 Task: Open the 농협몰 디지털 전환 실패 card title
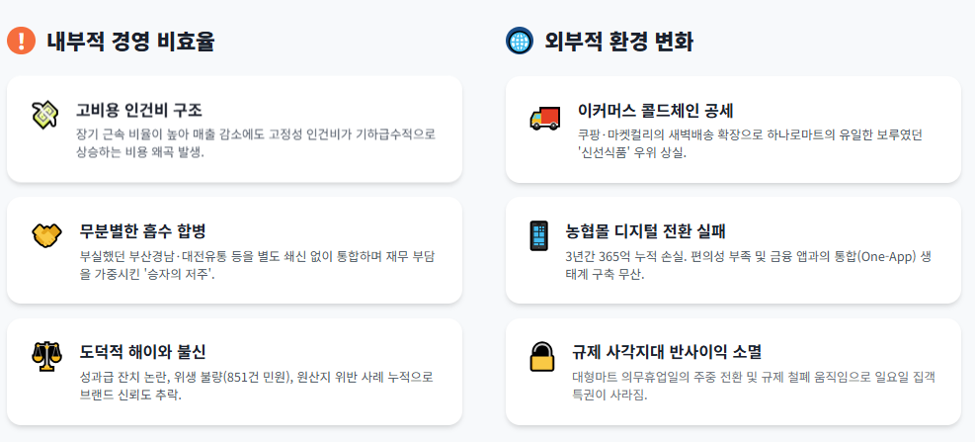point(645,232)
